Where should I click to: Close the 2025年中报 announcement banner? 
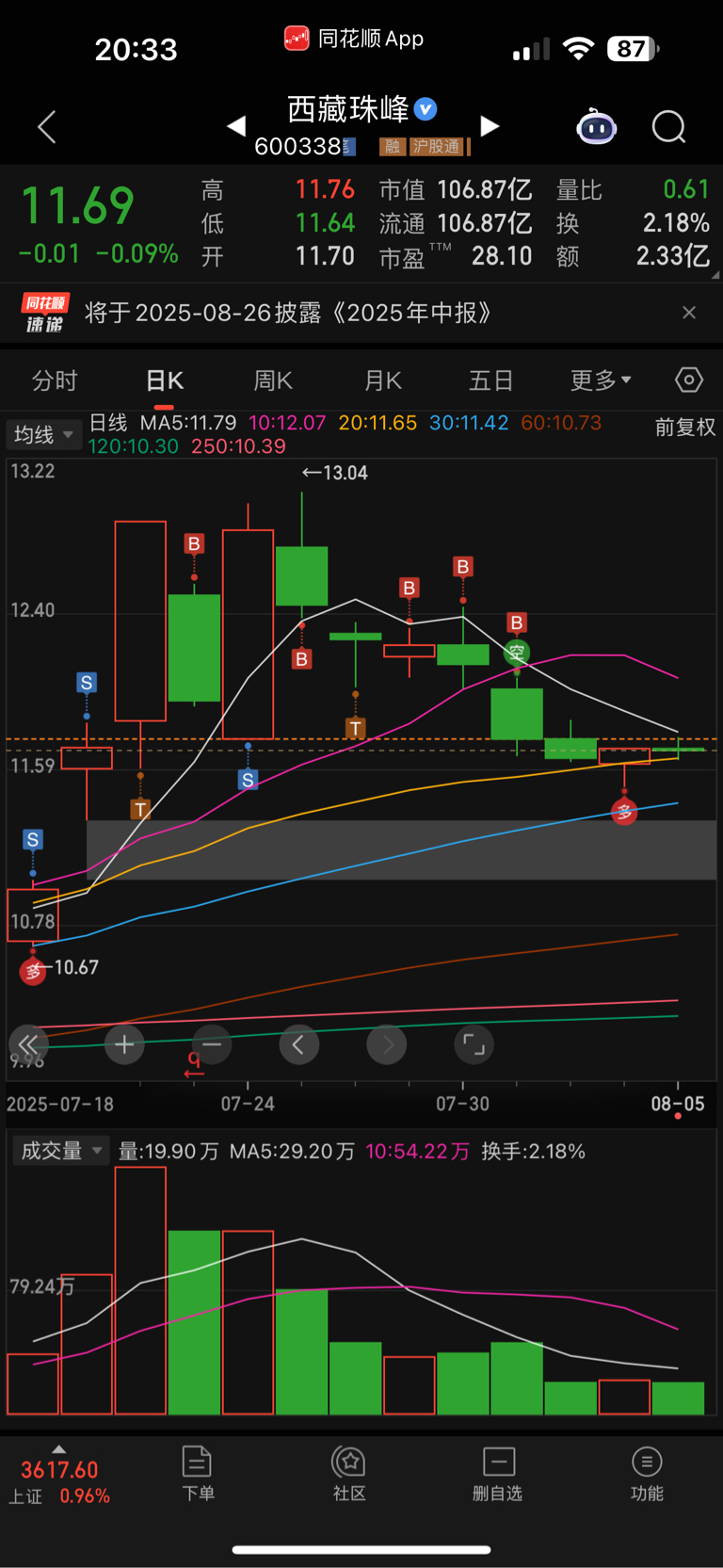689,313
